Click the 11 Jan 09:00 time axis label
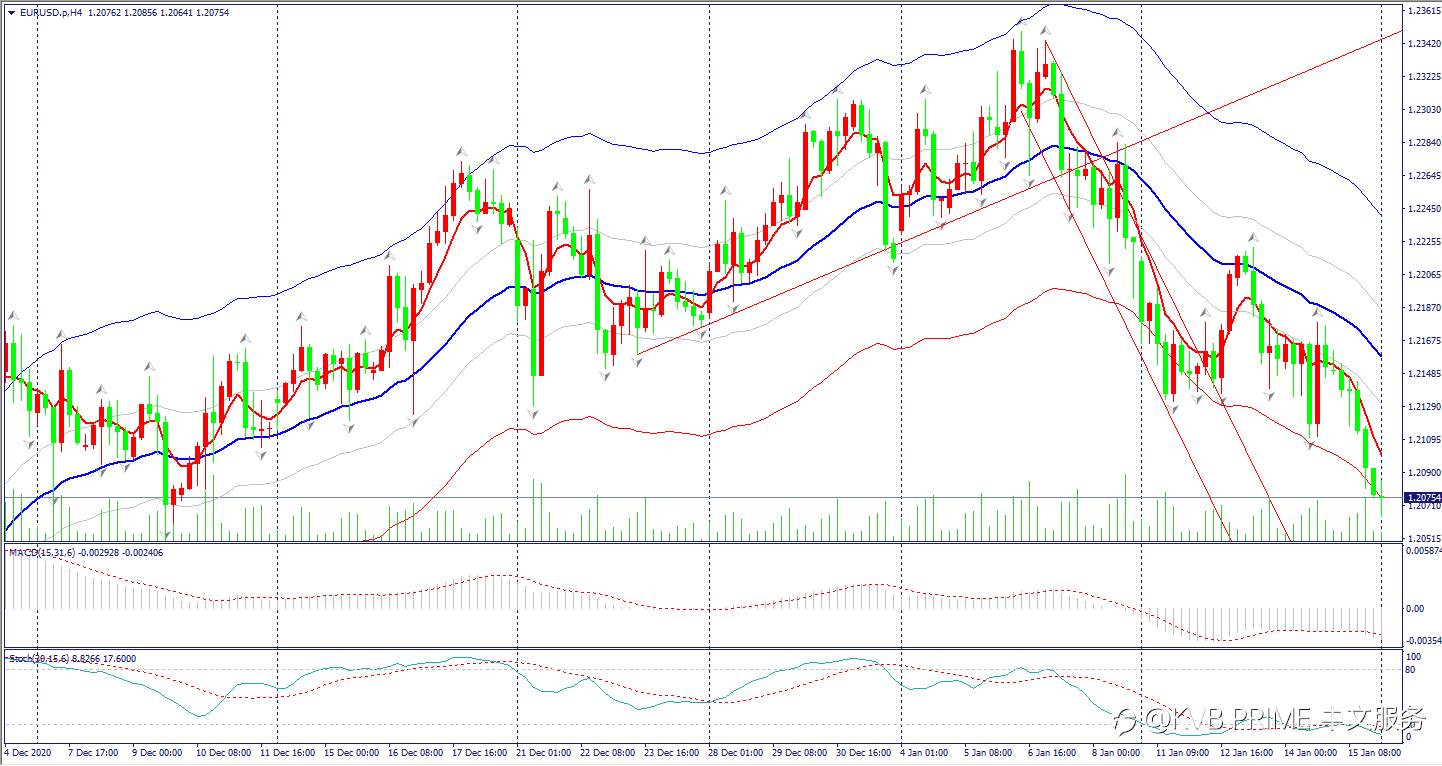This screenshot has width=1442, height=766. [1182, 753]
